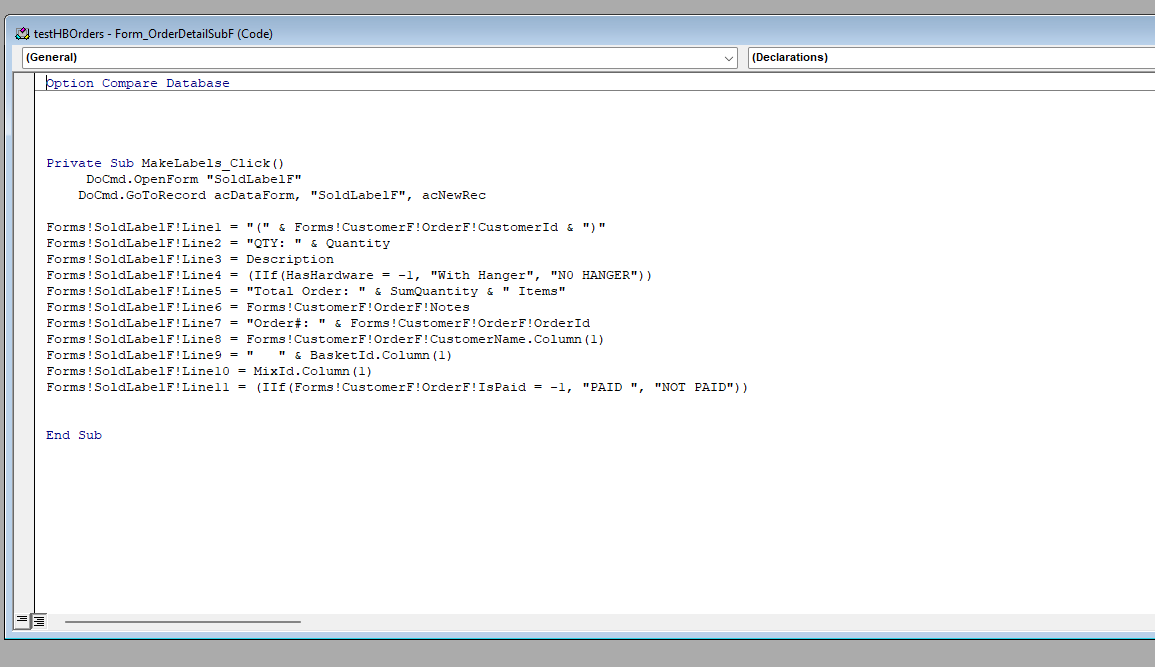Switch to Procedure View
The width and height of the screenshot is (1155, 667).
[22, 621]
